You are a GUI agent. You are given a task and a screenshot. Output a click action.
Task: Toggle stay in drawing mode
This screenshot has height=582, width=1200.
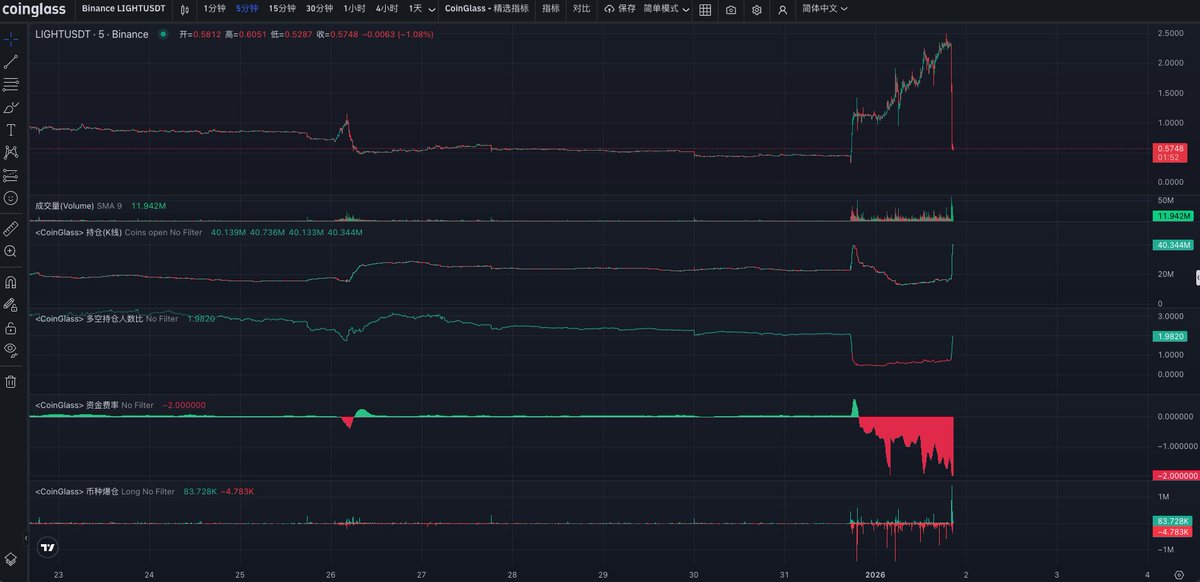coord(11,304)
